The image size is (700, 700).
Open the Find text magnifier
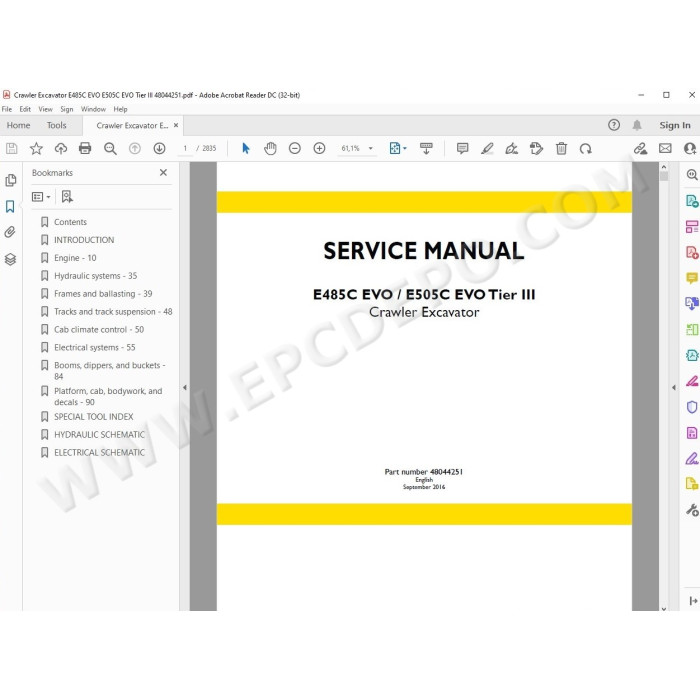coord(110,148)
